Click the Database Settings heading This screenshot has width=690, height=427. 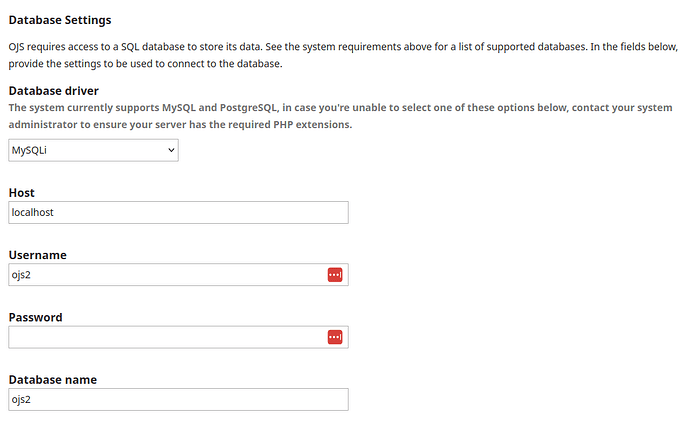[60, 20]
